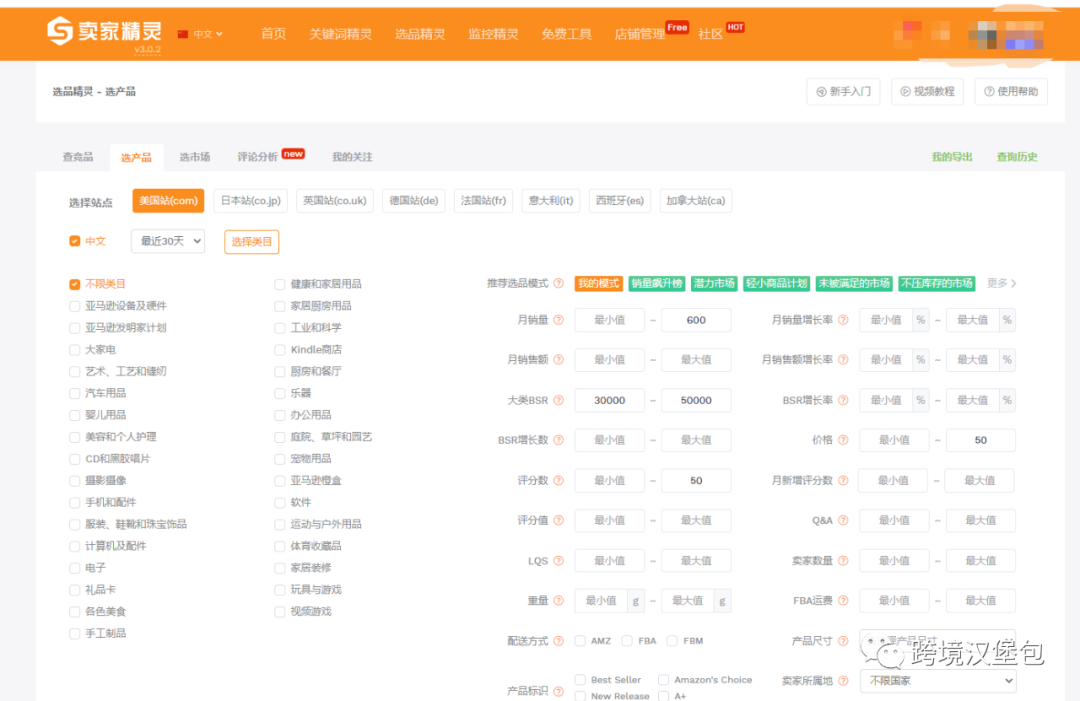The height and width of the screenshot is (701, 1080).
Task: Open the help icon next to 大类BSR
Action: coord(557,399)
